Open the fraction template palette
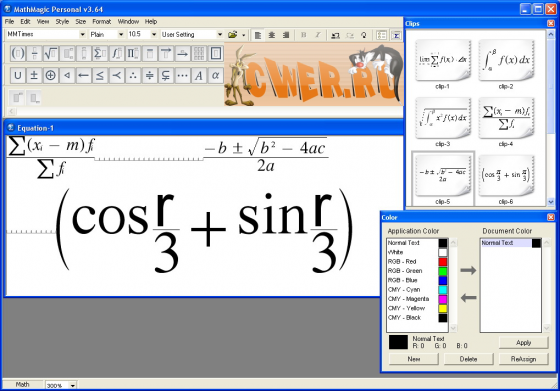The width and height of the screenshot is (560, 391). point(34,54)
